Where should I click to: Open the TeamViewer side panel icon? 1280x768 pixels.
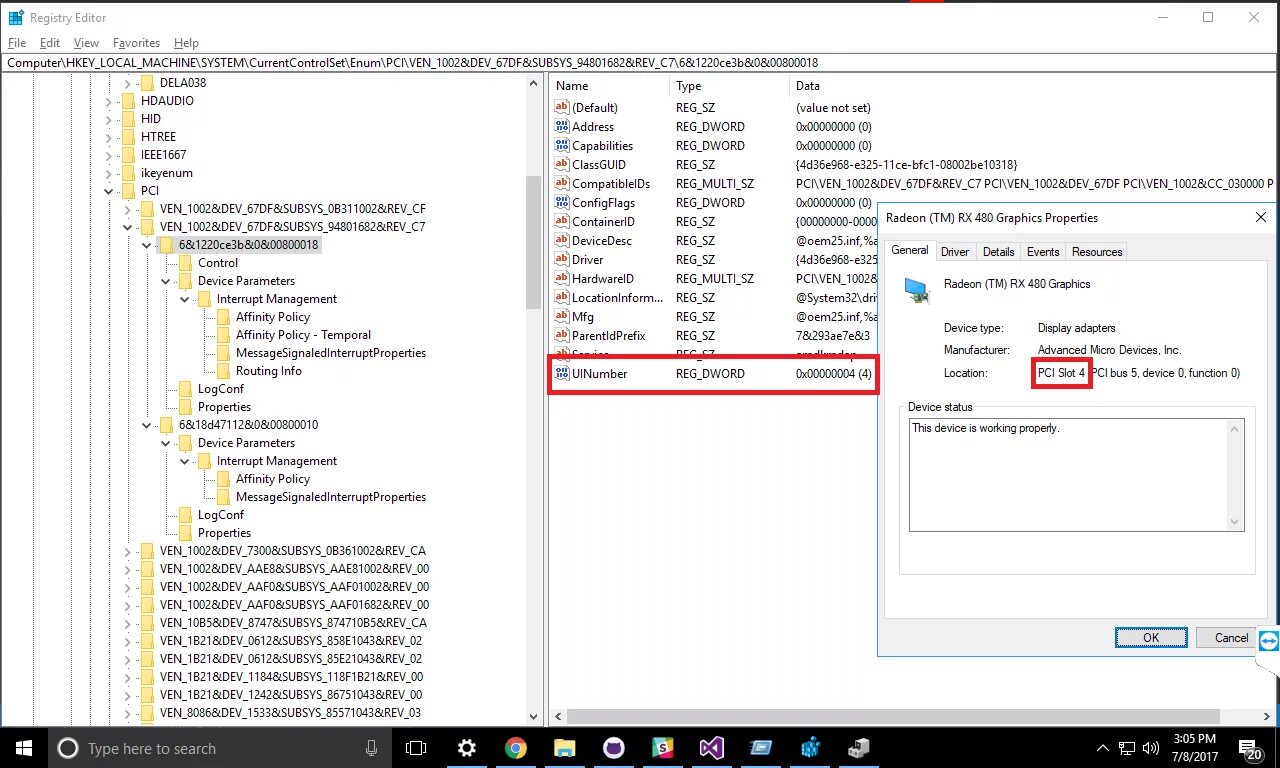click(1269, 640)
